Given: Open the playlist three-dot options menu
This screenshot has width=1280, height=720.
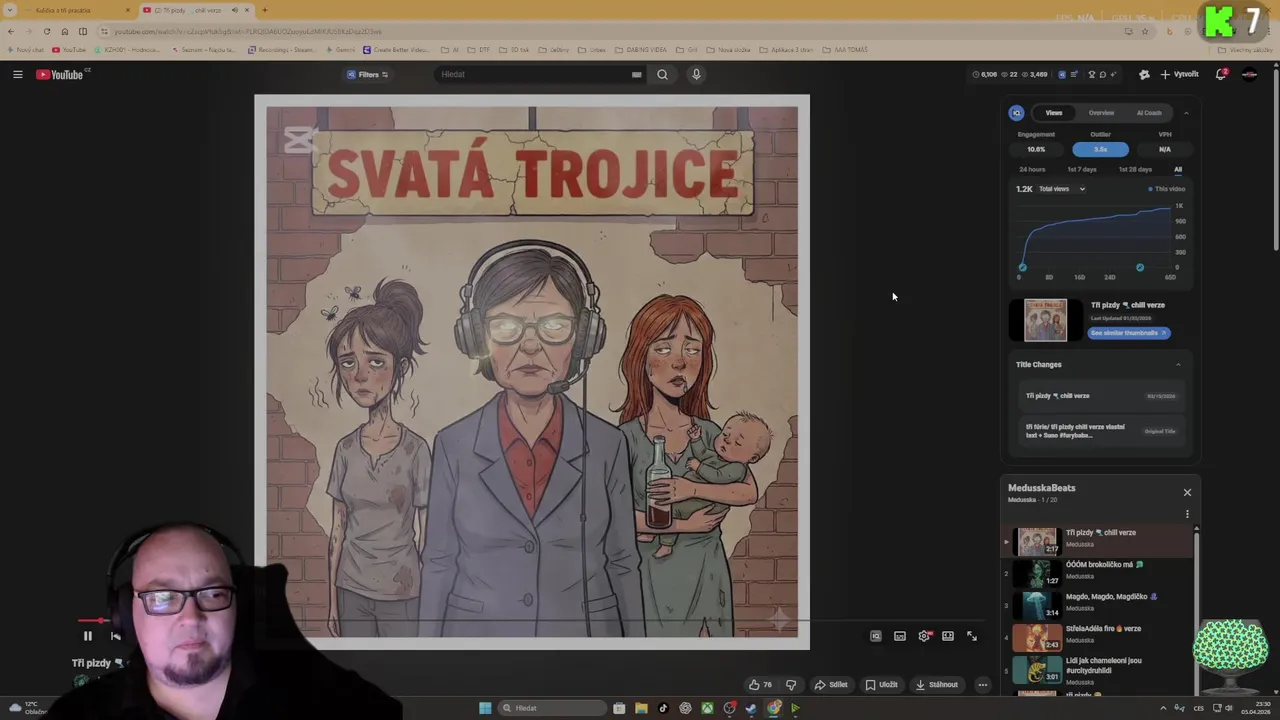Looking at the screenshot, I should (x=1187, y=514).
